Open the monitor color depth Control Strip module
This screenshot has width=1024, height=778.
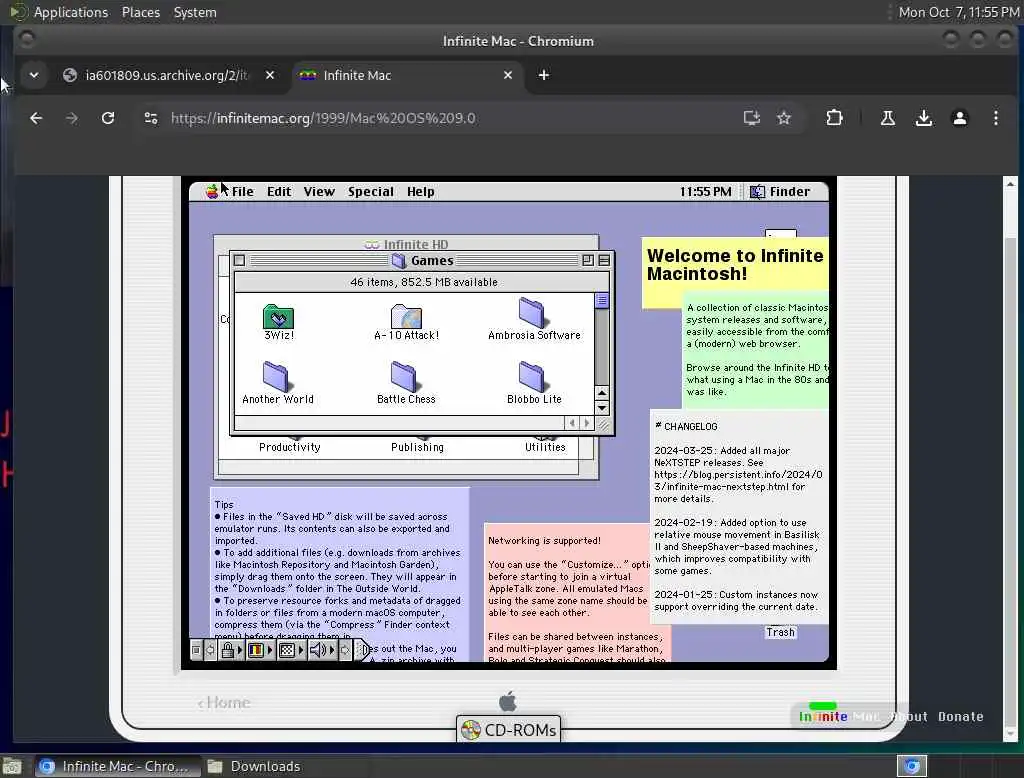[x=259, y=650]
